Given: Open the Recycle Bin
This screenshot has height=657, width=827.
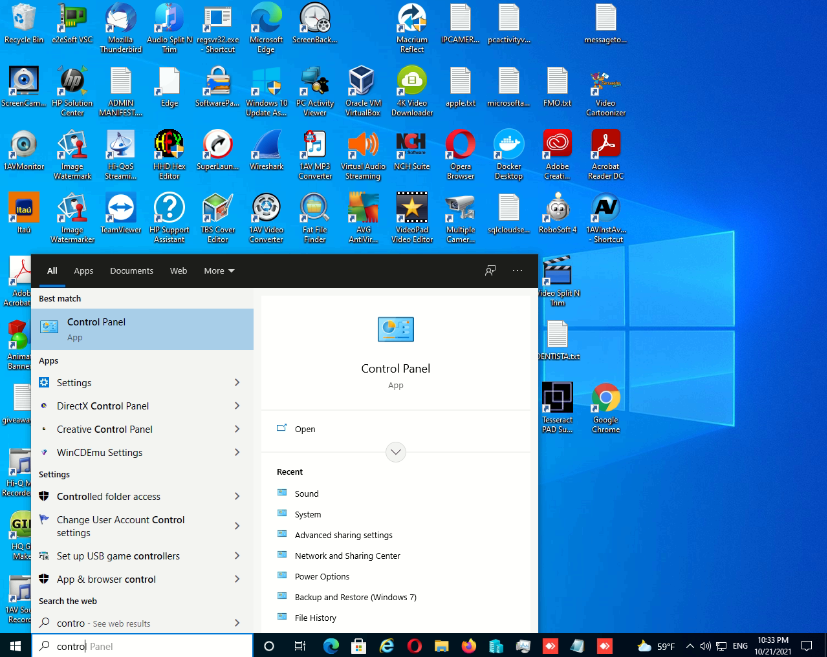Looking at the screenshot, I should (23, 19).
